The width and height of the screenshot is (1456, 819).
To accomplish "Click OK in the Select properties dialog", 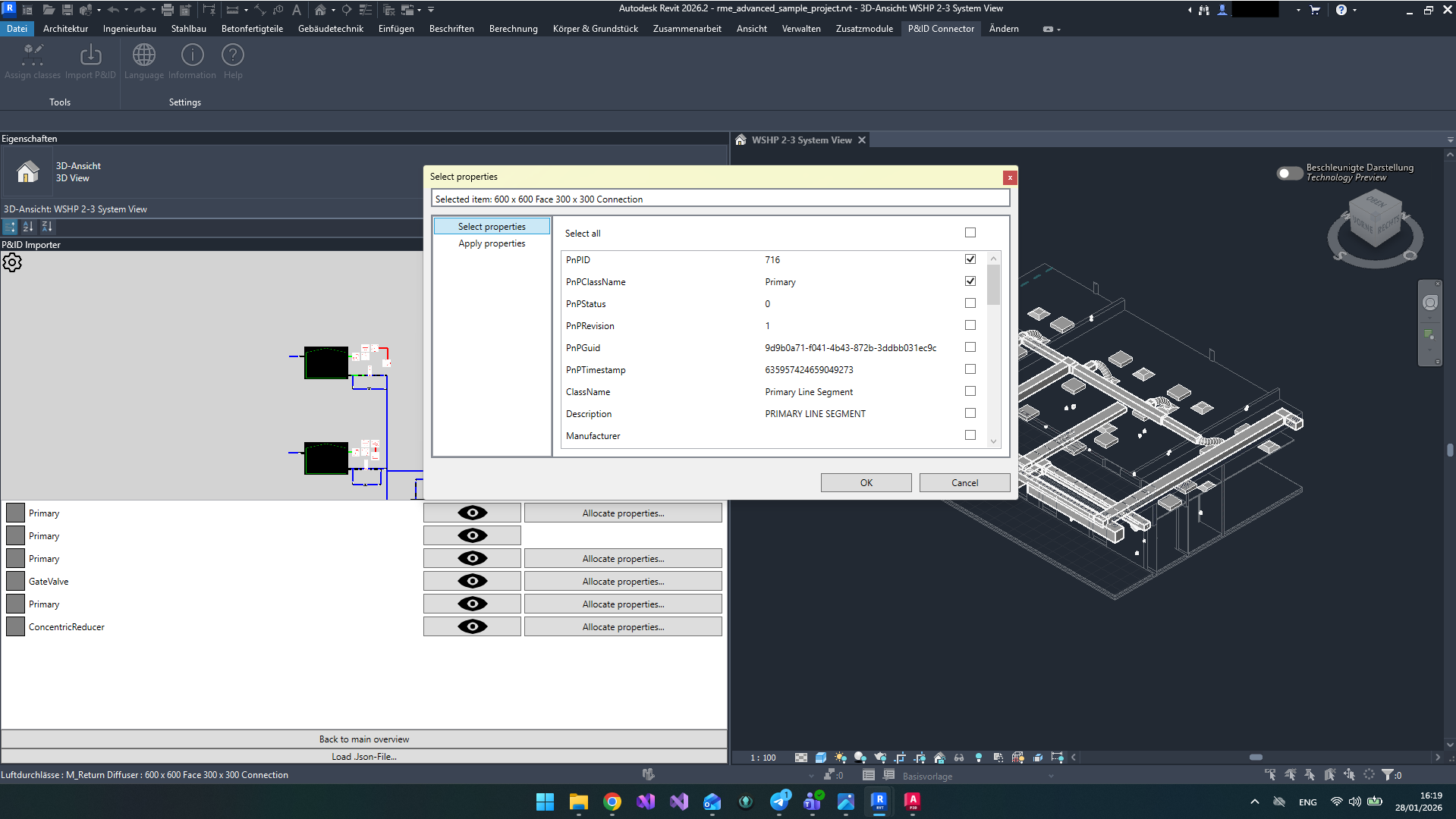I will (x=865, y=482).
